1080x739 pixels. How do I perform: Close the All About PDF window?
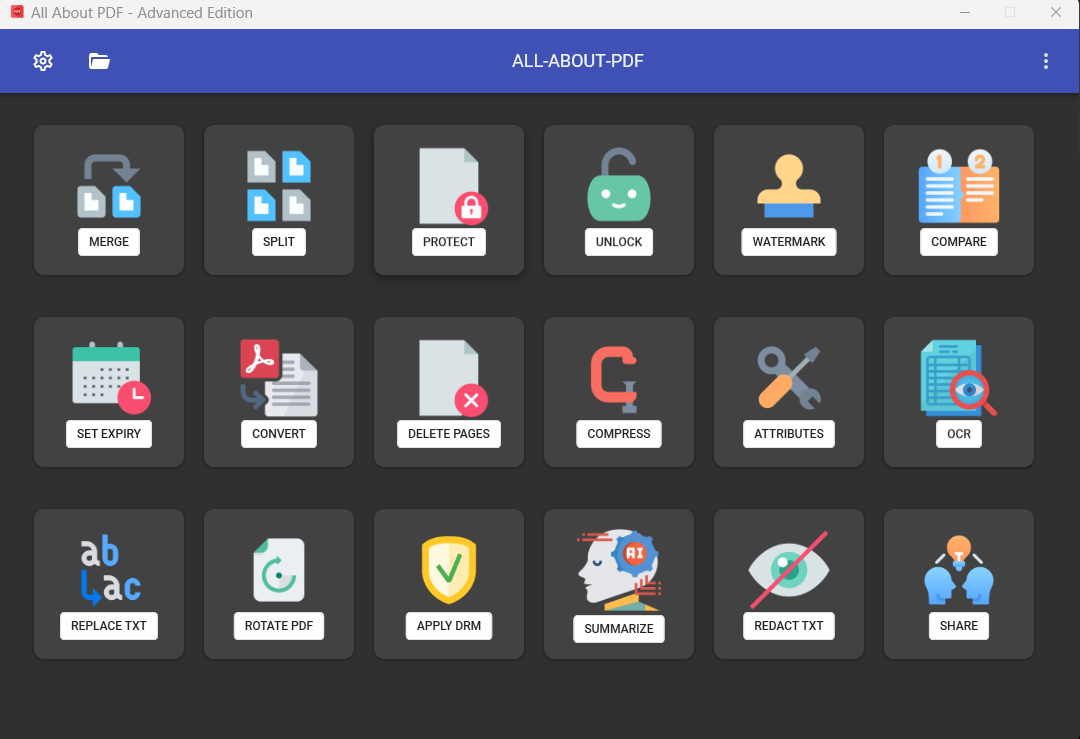point(1055,12)
